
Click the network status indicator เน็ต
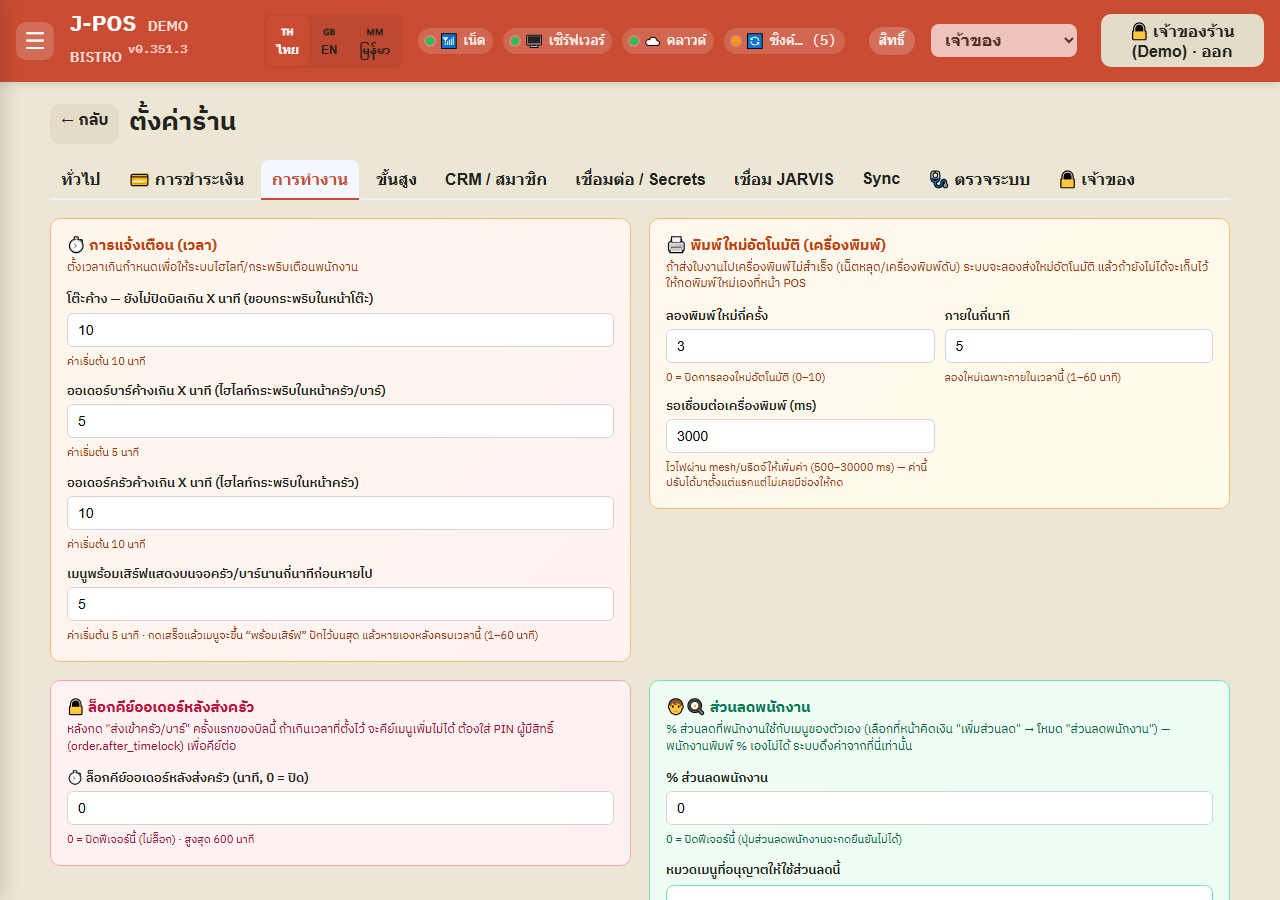pyautogui.click(x=455, y=41)
